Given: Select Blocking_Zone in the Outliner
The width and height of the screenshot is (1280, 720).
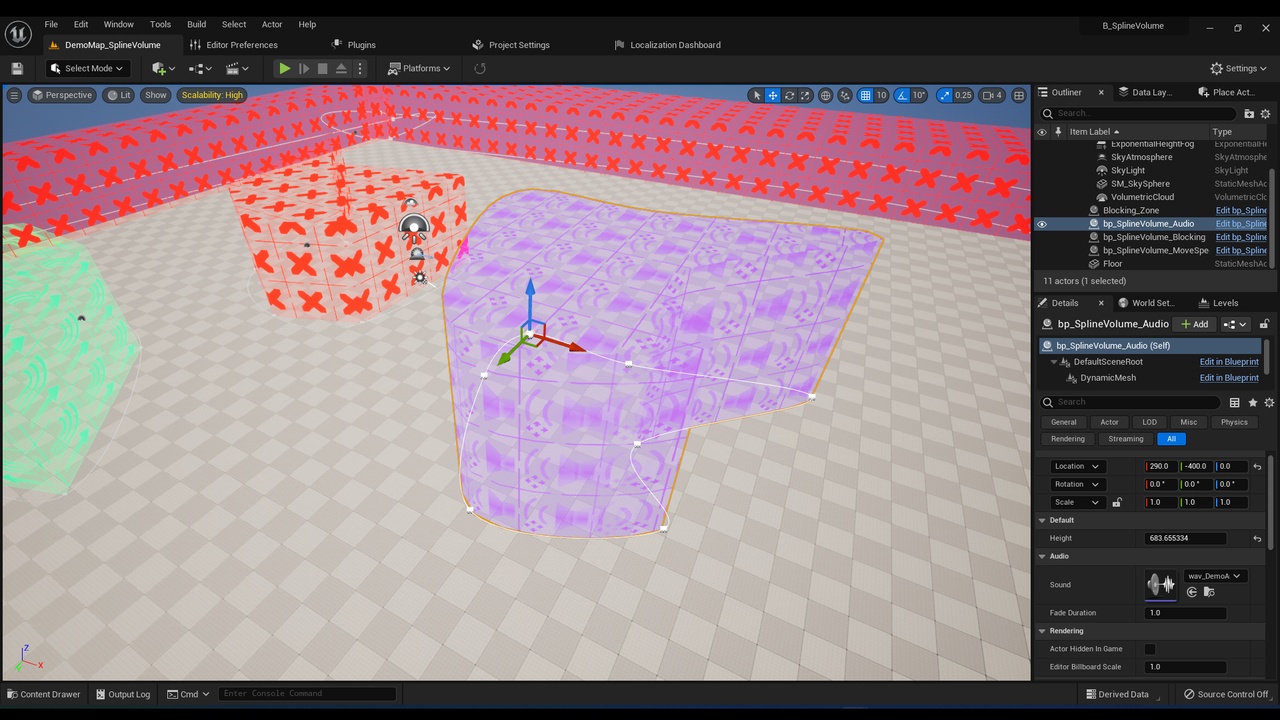Looking at the screenshot, I should click(x=1131, y=210).
